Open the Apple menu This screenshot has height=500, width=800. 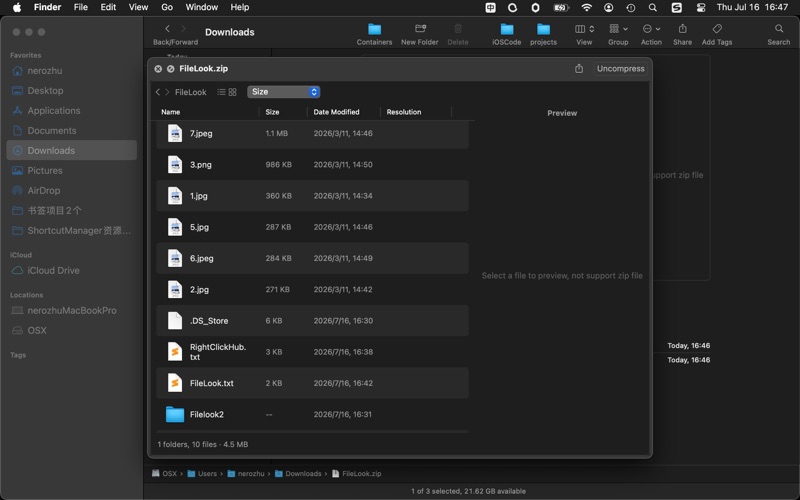coord(17,7)
